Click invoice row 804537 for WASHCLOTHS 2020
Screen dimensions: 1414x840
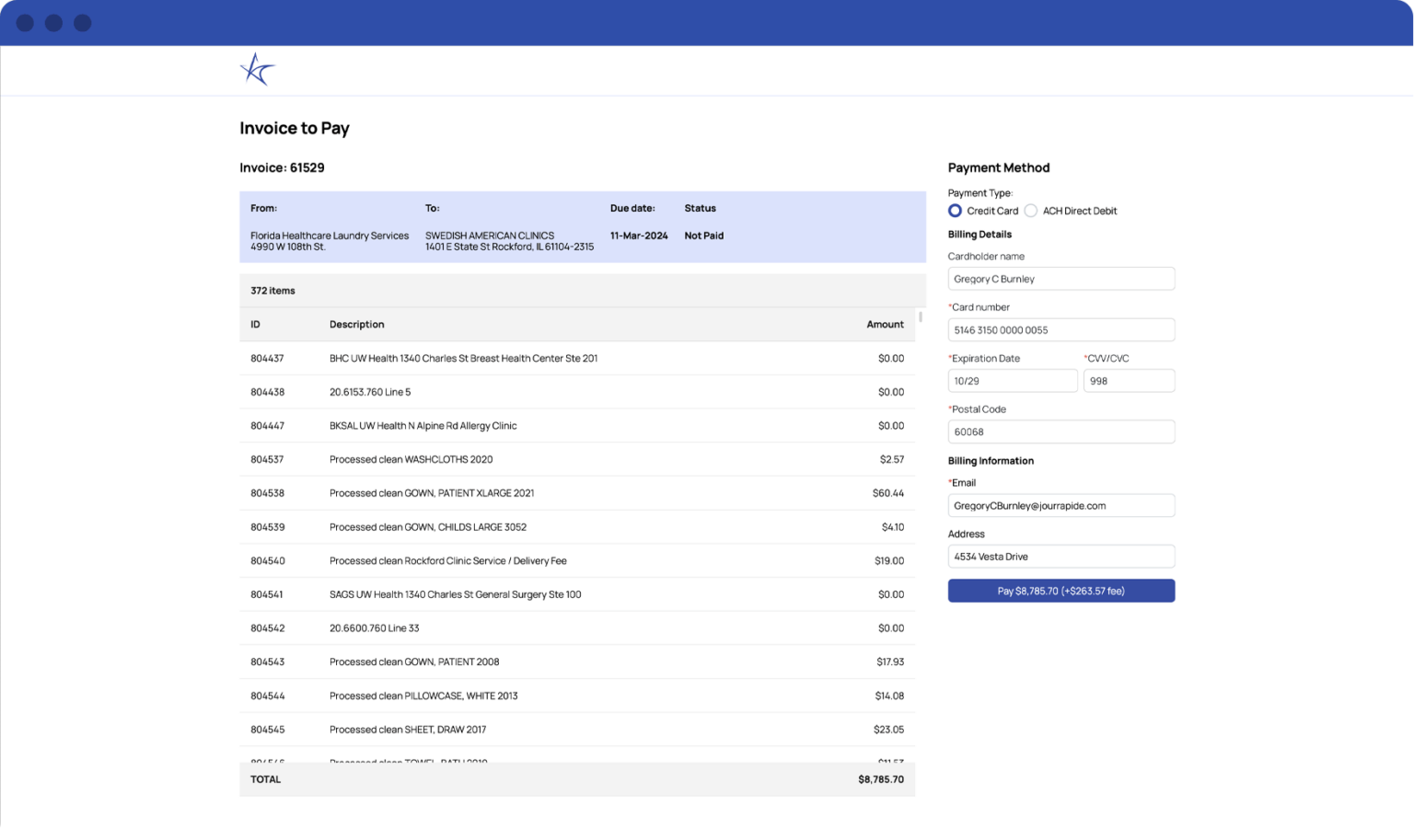tap(577, 459)
